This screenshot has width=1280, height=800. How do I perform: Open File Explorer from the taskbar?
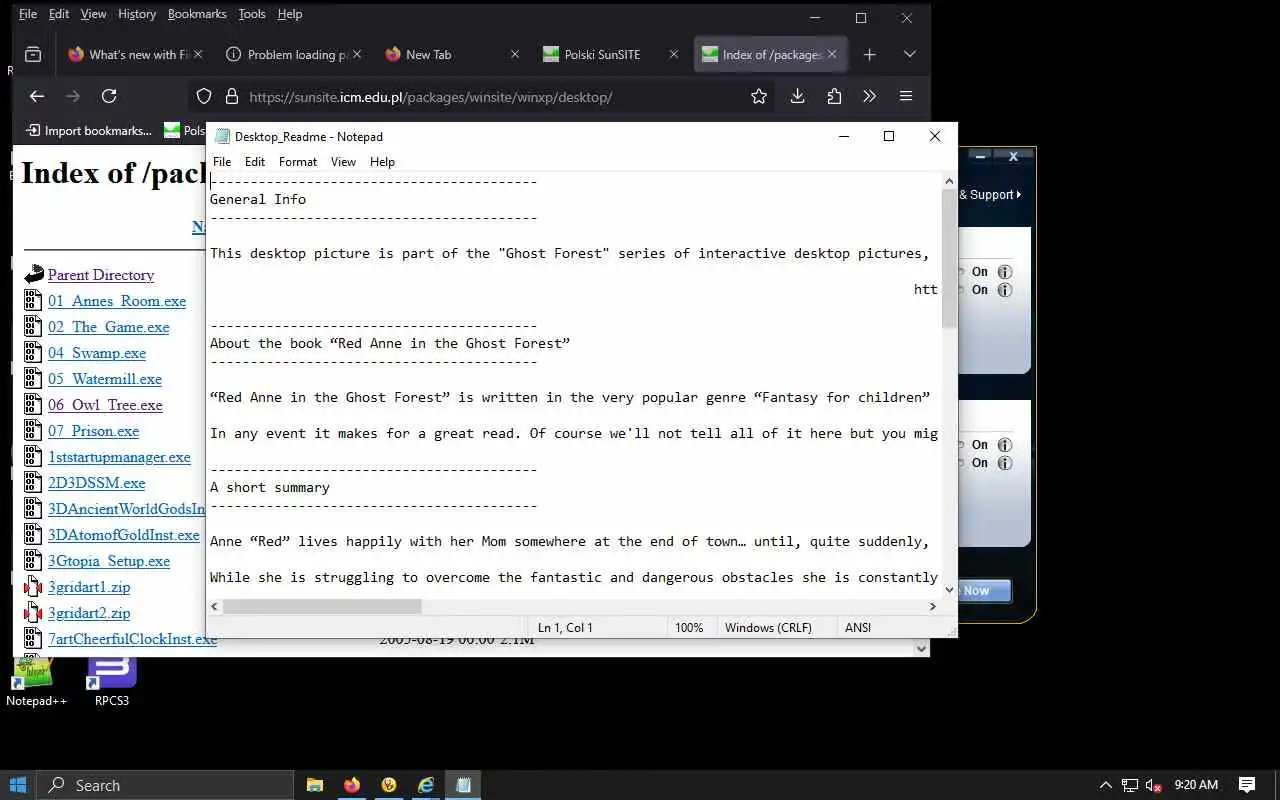coord(315,785)
